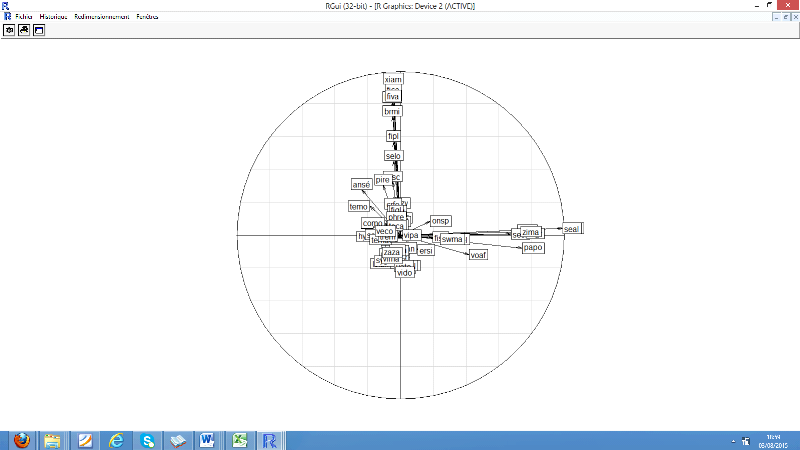Viewport: 800px width, 450px height.
Task: Launch Internet Explorer from the taskbar
Action: point(116,440)
